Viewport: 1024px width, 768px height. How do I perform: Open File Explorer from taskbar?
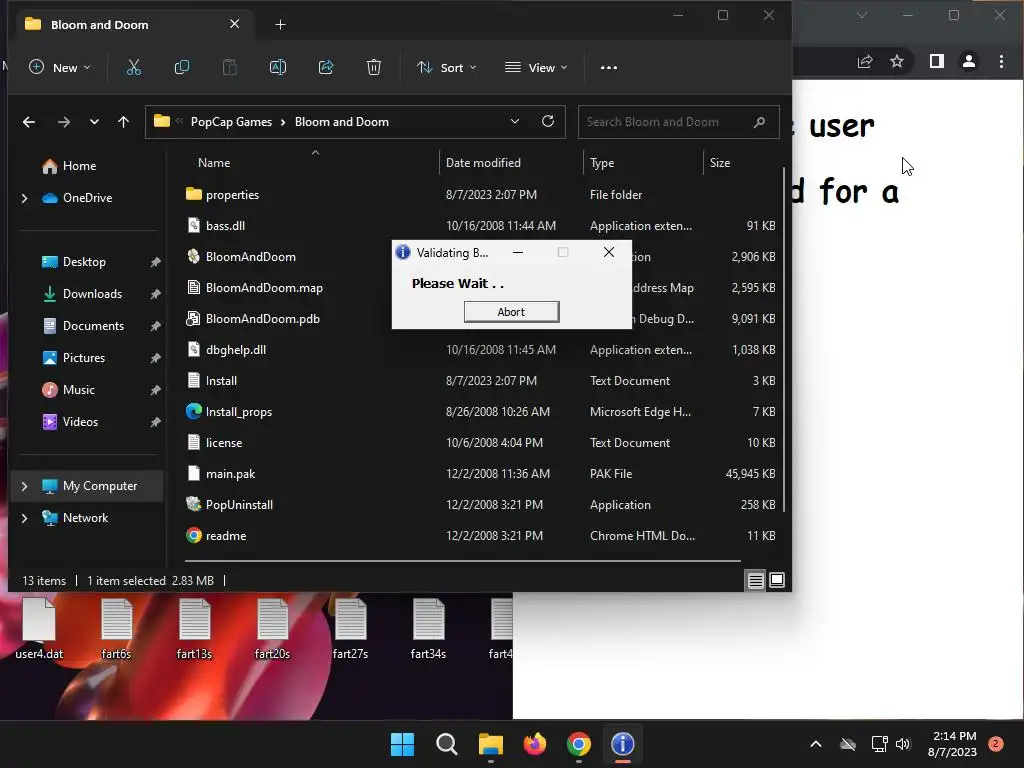[x=490, y=744]
